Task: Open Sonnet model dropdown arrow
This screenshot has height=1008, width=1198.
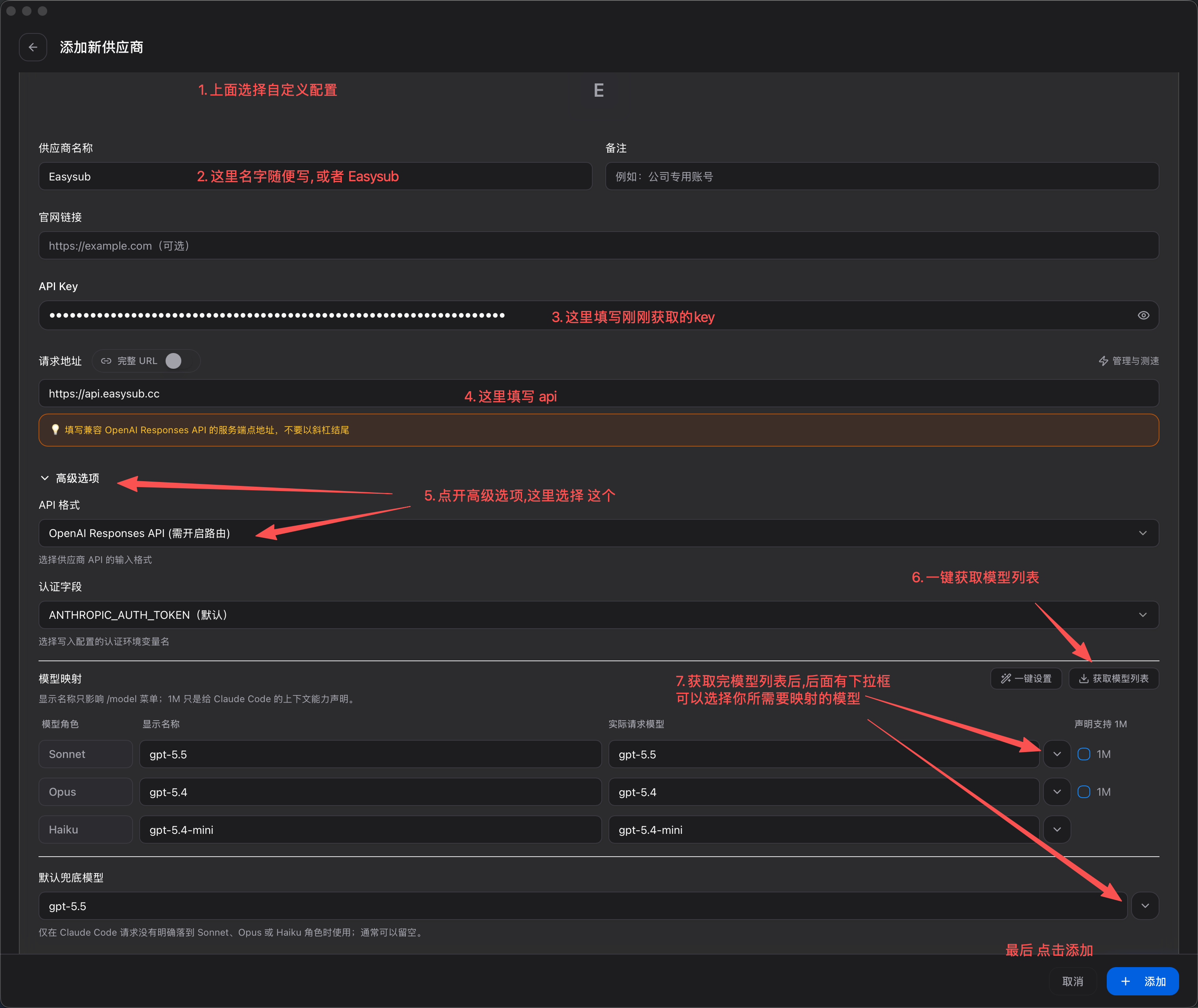Action: 1057,754
